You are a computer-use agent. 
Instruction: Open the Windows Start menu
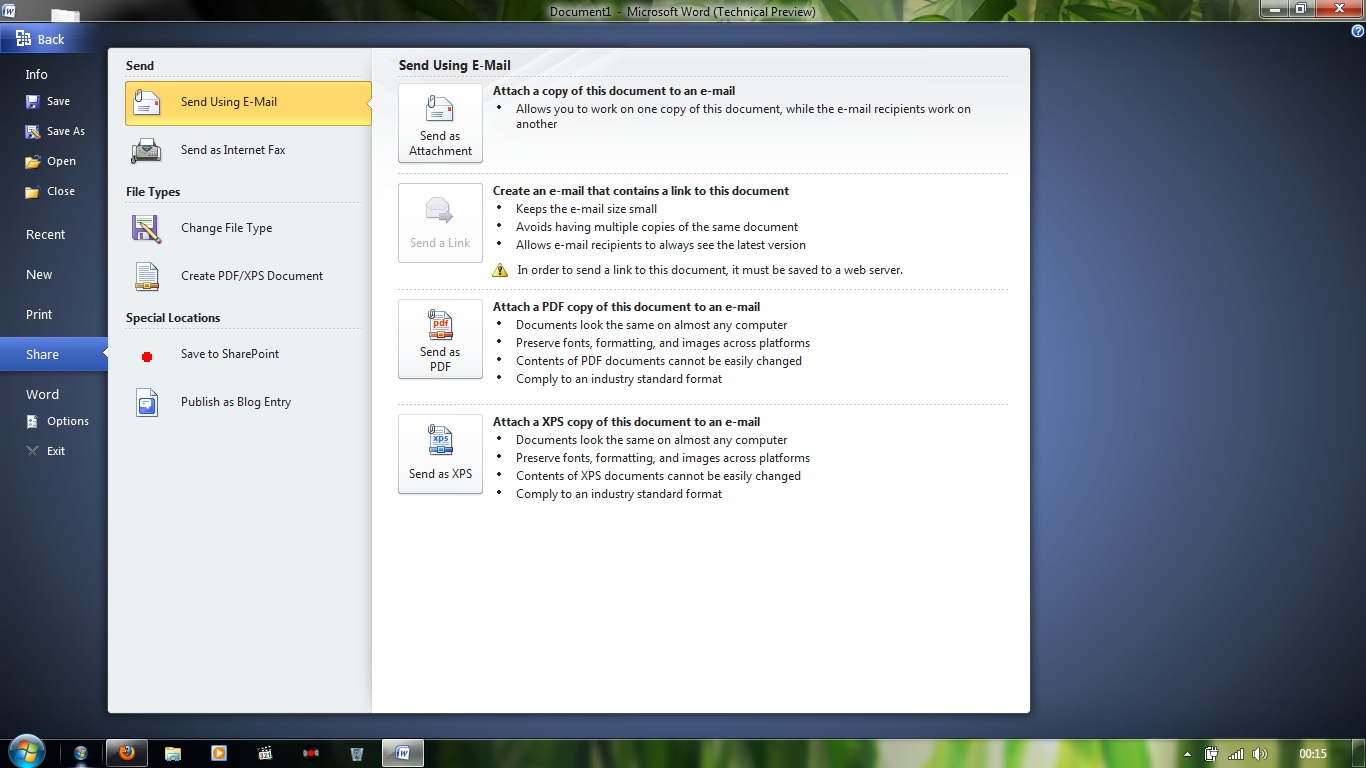click(x=25, y=753)
